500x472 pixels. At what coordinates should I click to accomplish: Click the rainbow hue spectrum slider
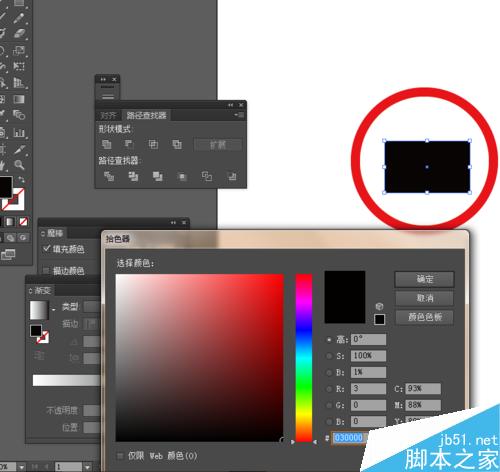304,358
